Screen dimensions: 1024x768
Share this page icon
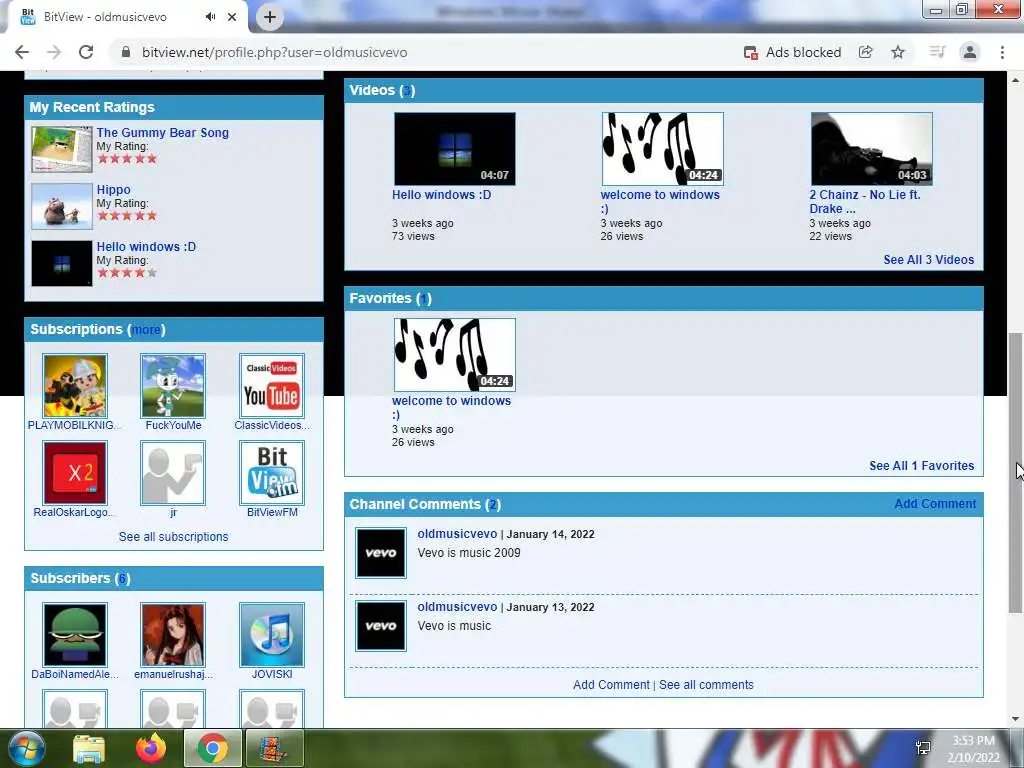(865, 52)
